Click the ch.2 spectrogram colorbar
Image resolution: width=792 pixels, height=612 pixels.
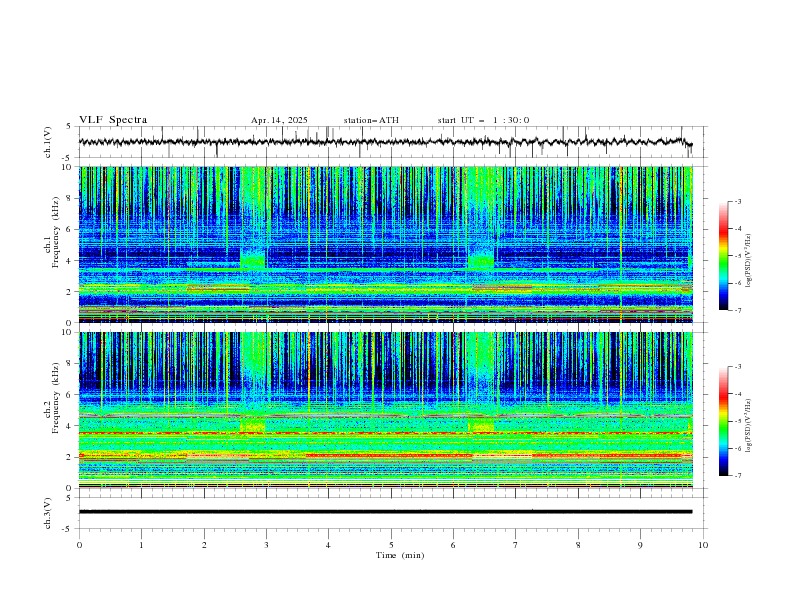[x=723, y=421]
